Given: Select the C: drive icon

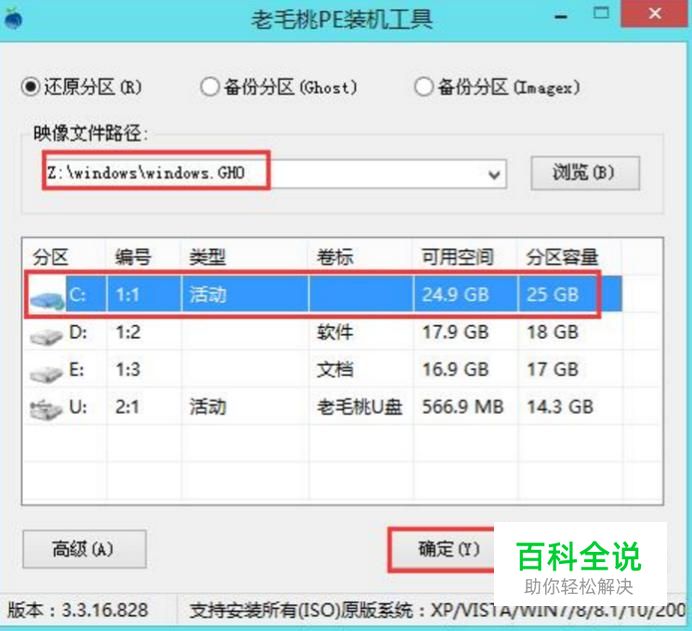Looking at the screenshot, I should 47,301.
